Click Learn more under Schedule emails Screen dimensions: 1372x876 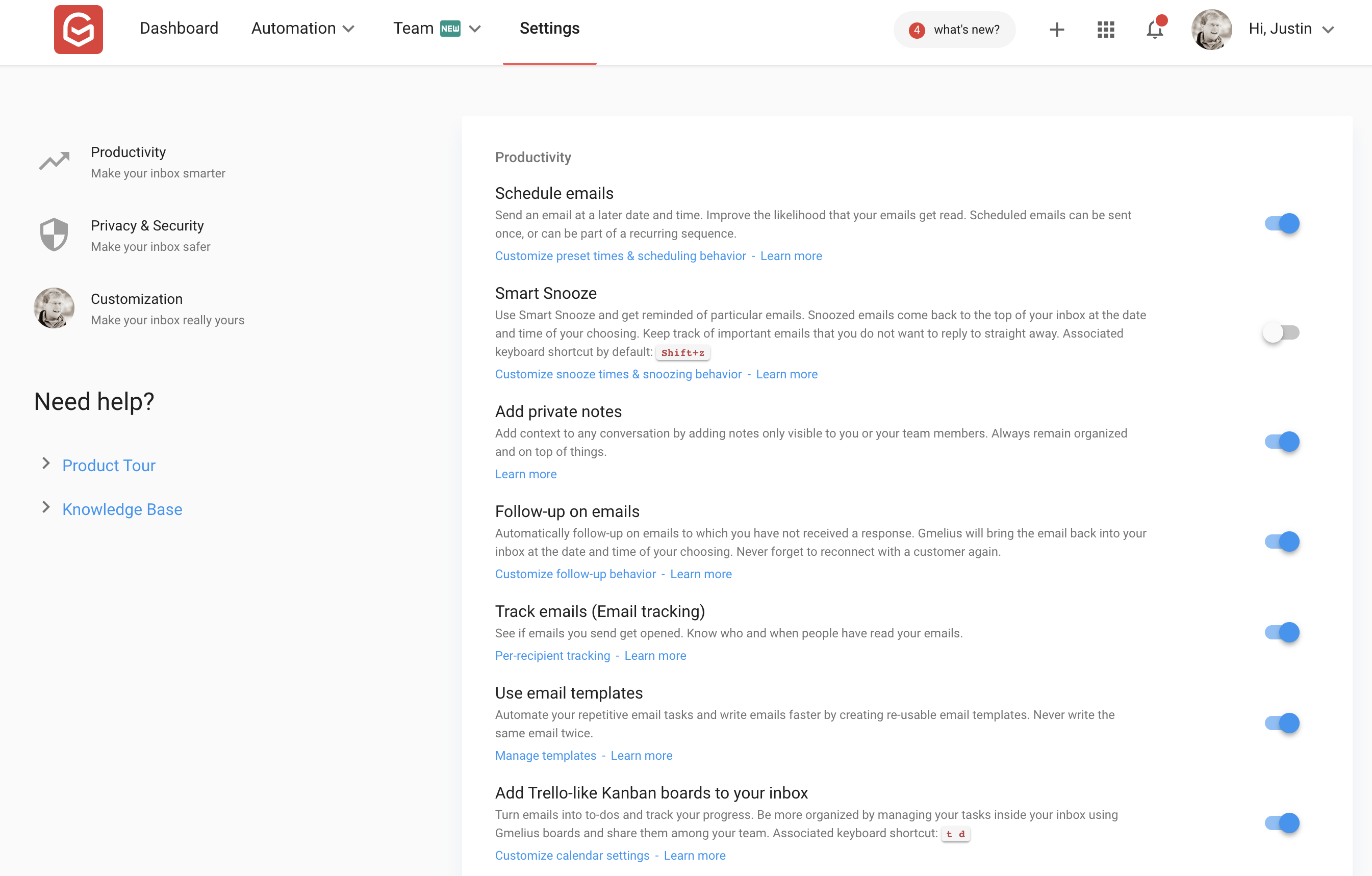[791, 256]
